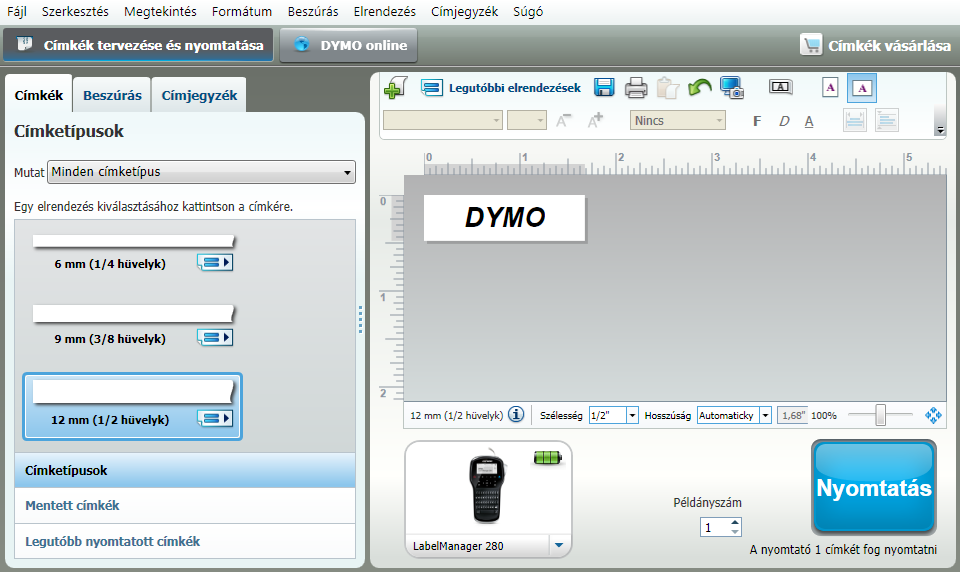Click the LabelManager 280 printer image
The height and width of the screenshot is (572, 960).
[x=488, y=489]
